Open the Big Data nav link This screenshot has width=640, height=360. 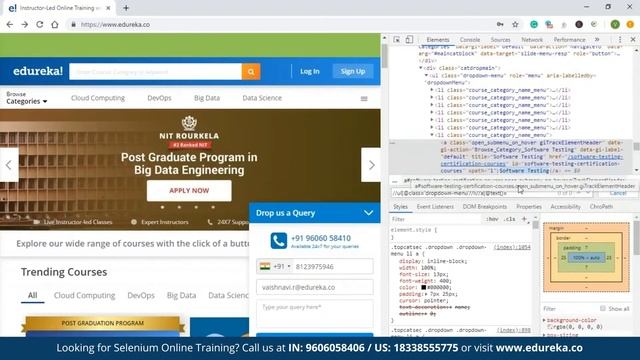(x=207, y=98)
